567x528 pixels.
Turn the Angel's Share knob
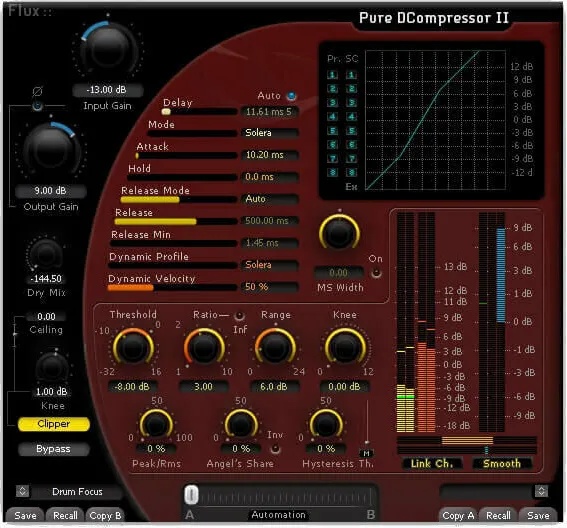coord(241,425)
